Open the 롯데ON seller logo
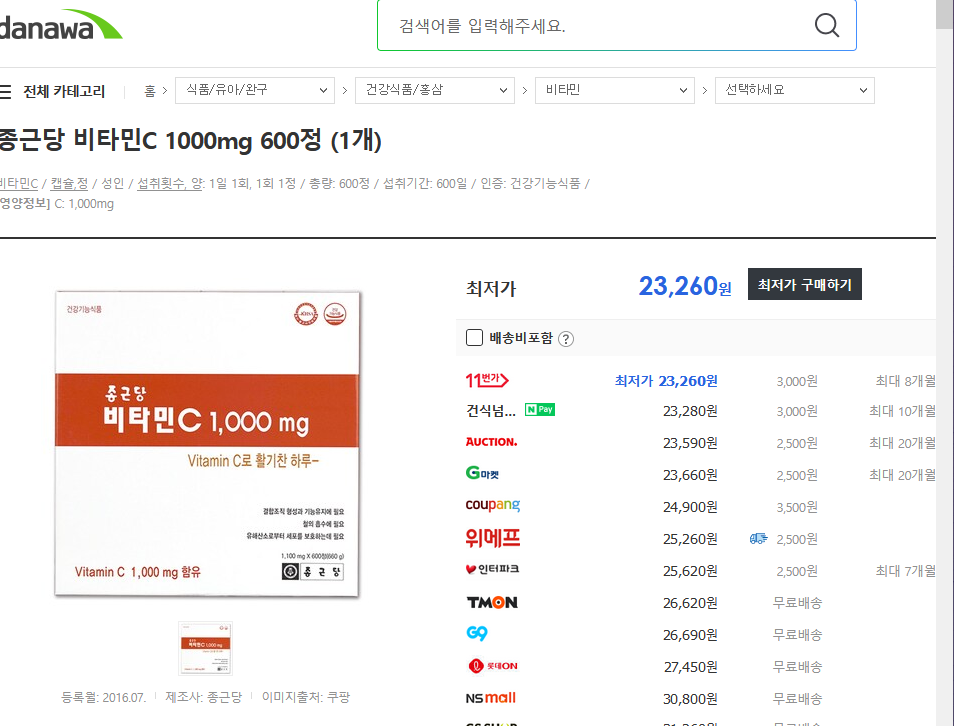Image resolution: width=954 pixels, height=726 pixels. coord(493,666)
